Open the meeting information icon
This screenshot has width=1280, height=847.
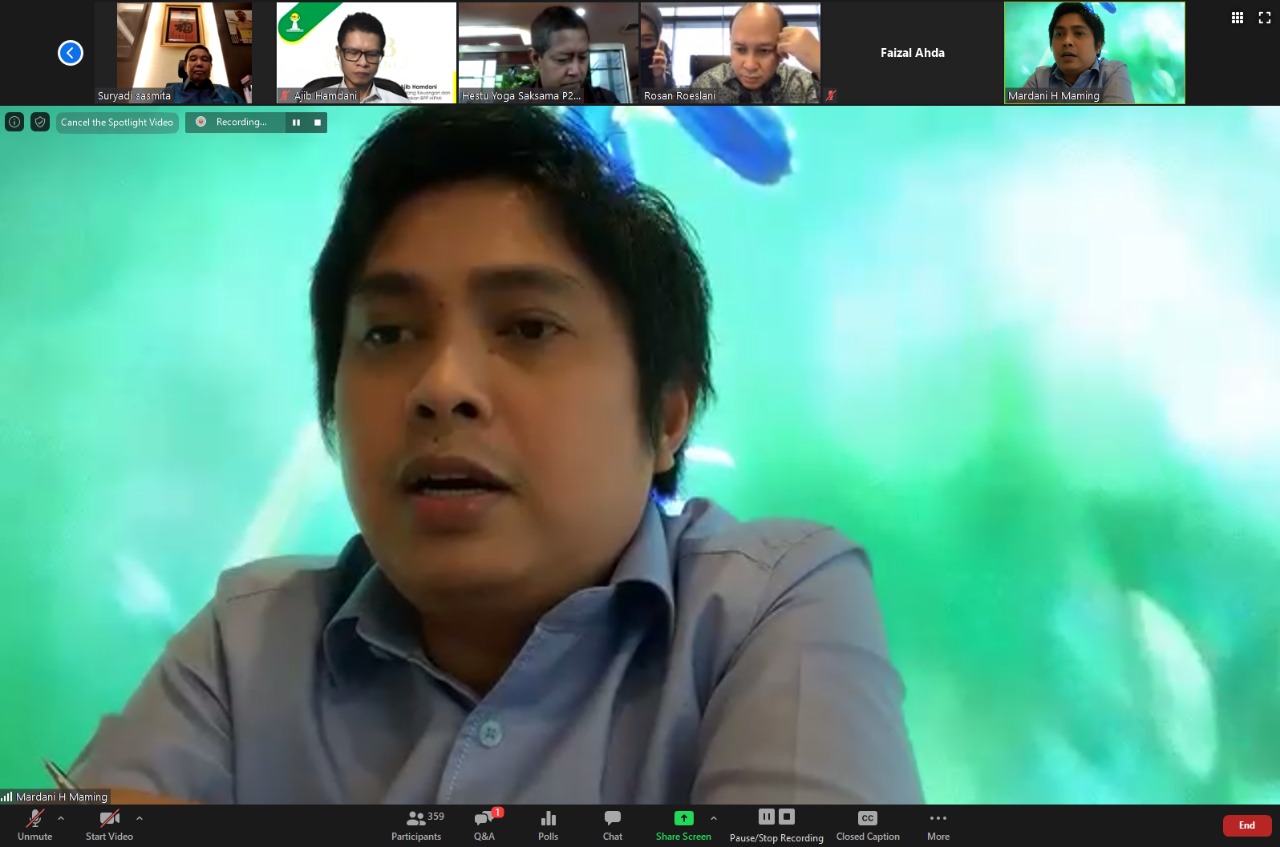[14, 122]
